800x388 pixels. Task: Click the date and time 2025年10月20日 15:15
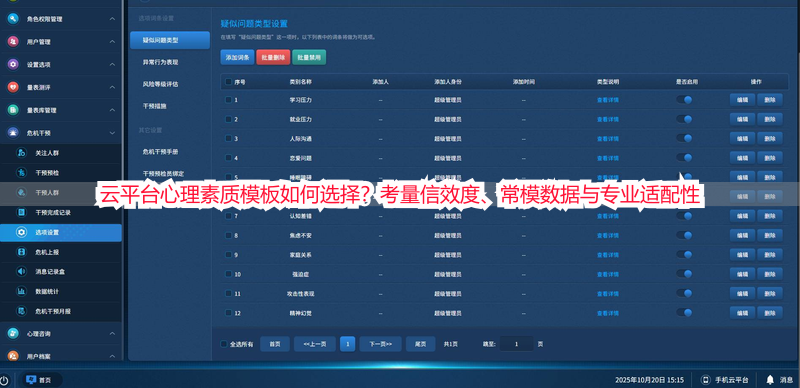649,380
